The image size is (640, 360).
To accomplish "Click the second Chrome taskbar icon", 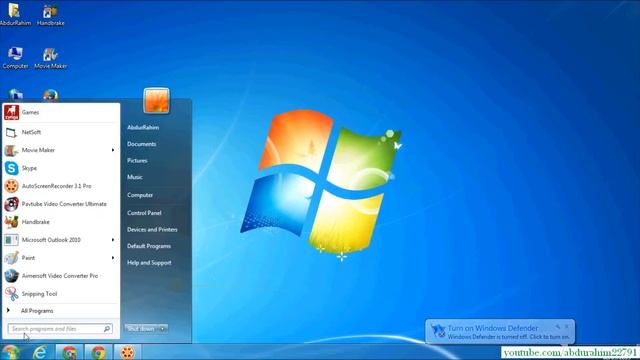I will point(98,352).
